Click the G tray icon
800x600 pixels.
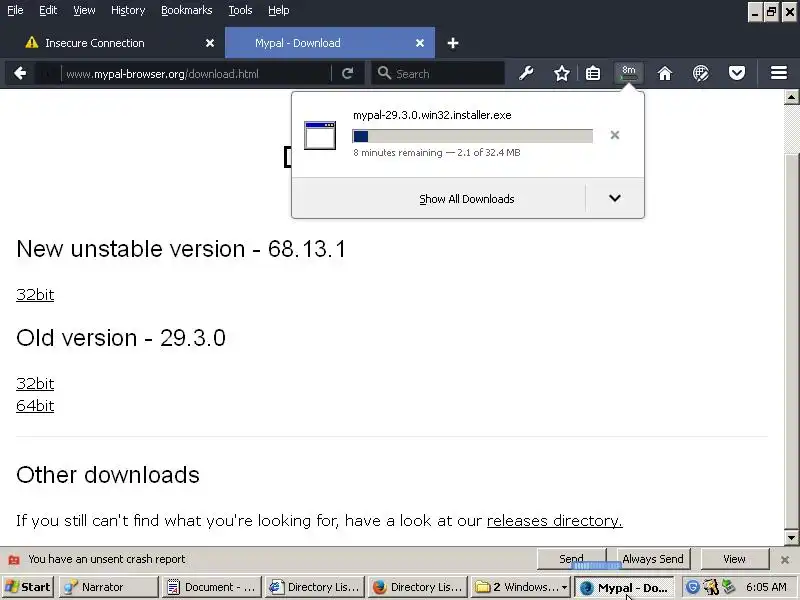[x=692, y=587]
